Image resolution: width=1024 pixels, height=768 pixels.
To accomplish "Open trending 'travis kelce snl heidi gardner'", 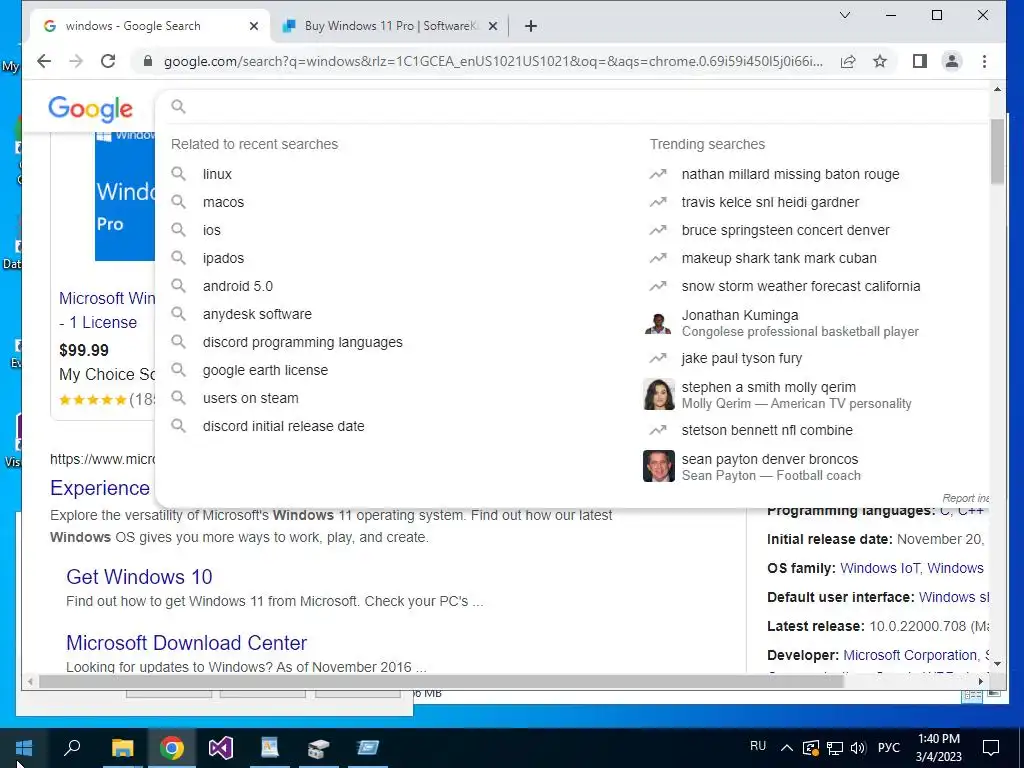I will (770, 202).
